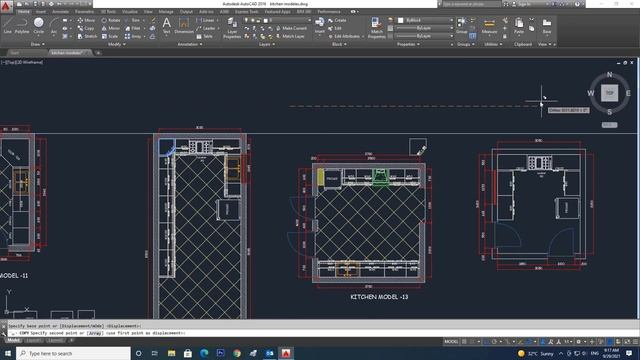Screen dimensions: 640x360
Task: Expand the Annotation panel
Action: click(x=190, y=44)
